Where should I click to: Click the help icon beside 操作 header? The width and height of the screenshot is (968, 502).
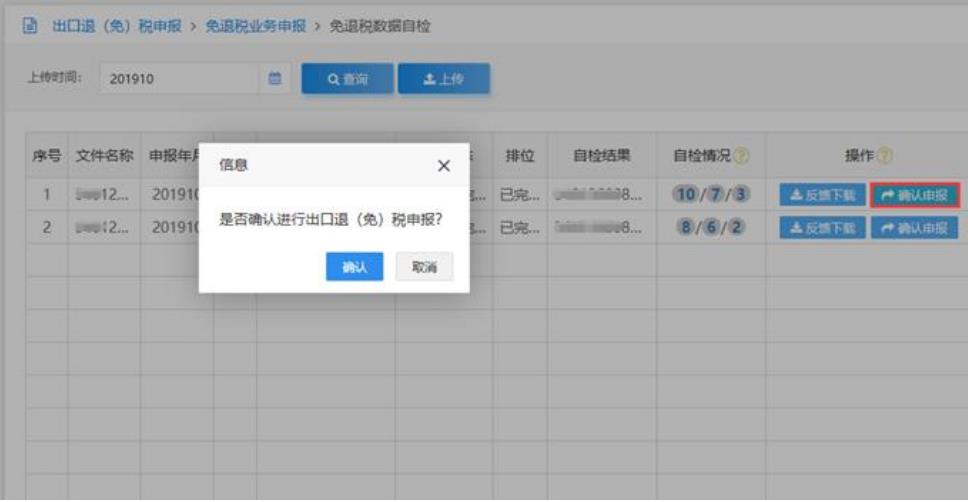coord(884,156)
